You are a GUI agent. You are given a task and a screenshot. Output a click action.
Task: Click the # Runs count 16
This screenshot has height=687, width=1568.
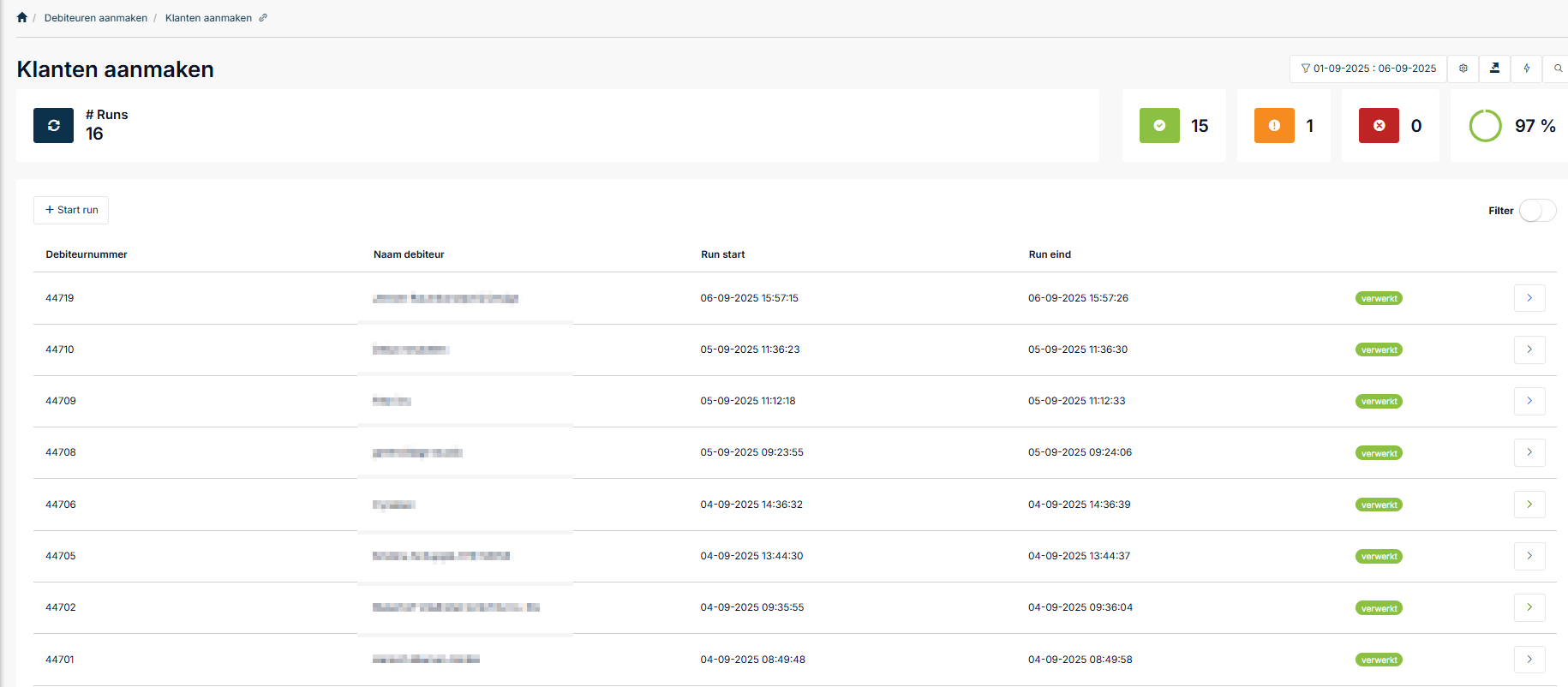pyautogui.click(x=94, y=134)
